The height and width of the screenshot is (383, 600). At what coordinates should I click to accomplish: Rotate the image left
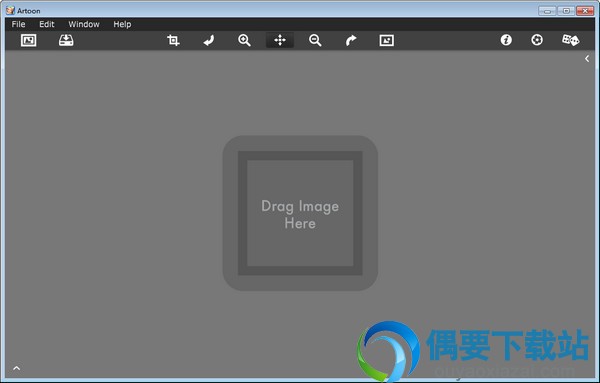coord(209,40)
